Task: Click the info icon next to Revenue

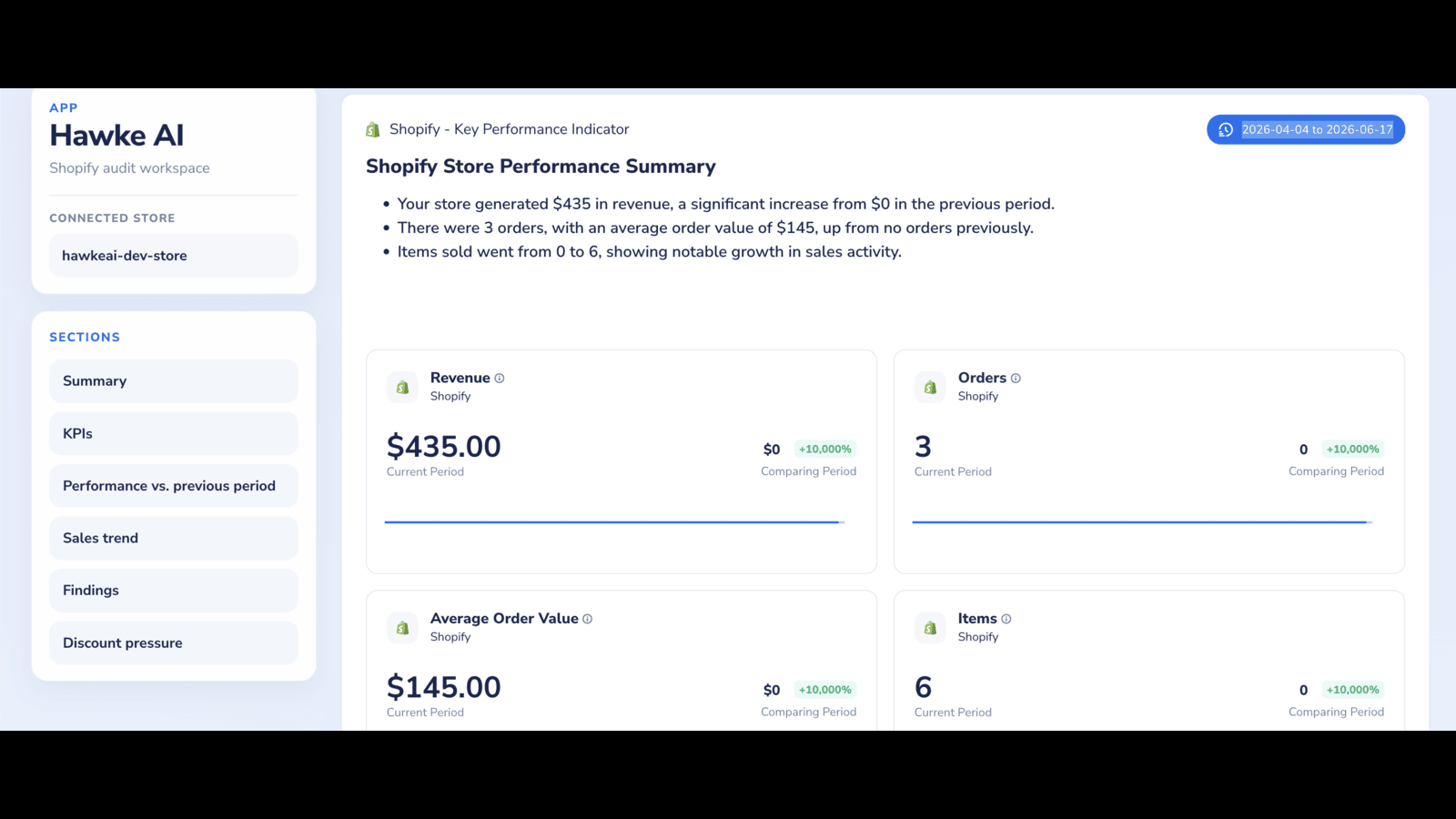Action: (499, 379)
